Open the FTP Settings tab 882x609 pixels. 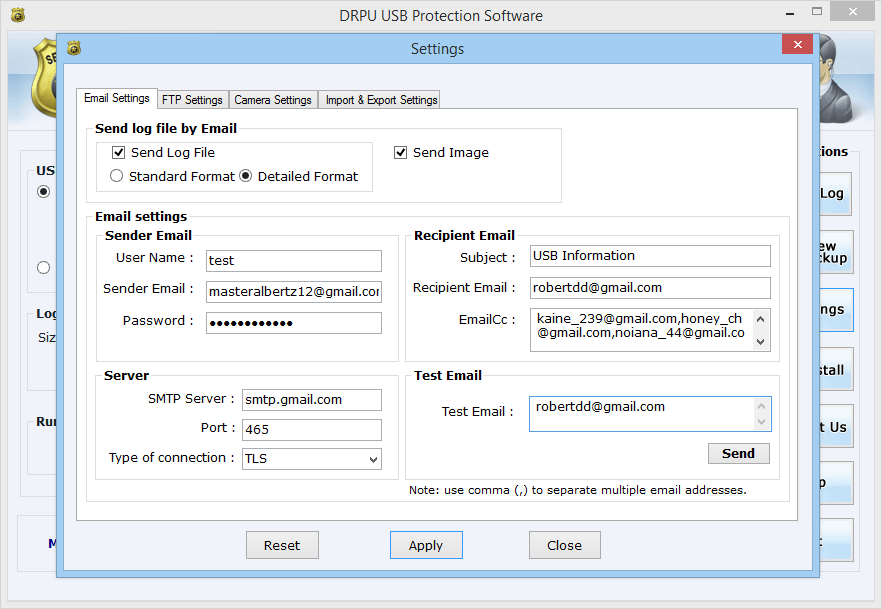pyautogui.click(x=192, y=100)
